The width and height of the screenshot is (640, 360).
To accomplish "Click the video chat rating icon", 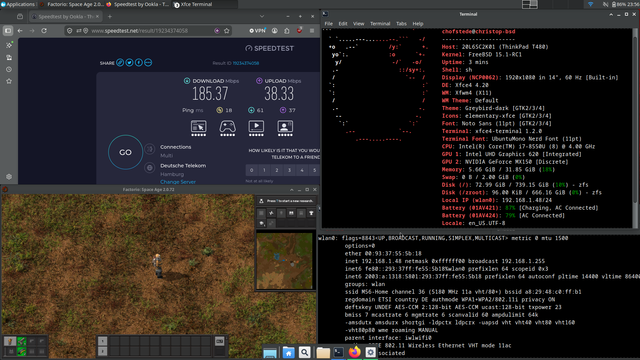I will (x=285, y=128).
